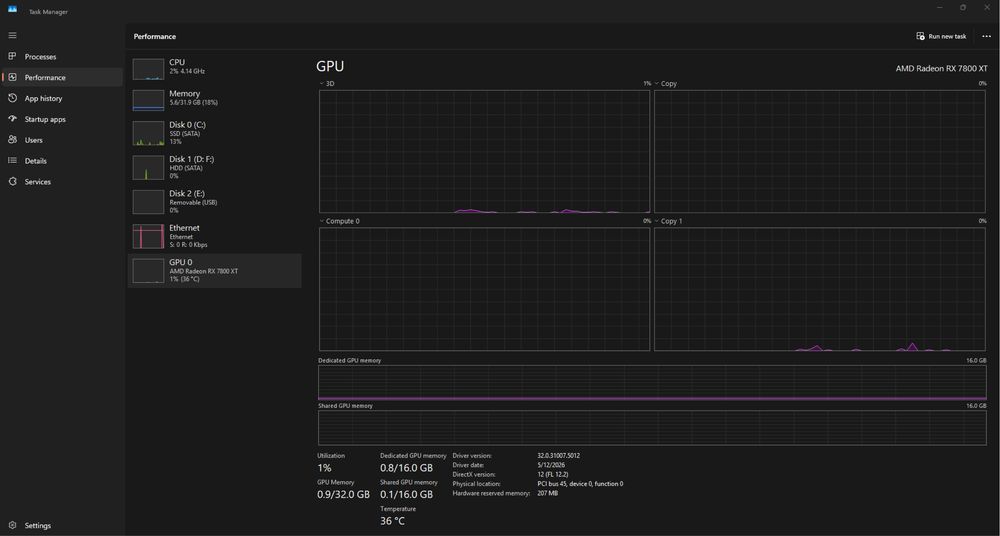The width and height of the screenshot is (1000, 536).
Task: Close the Task Manager window
Action: click(987, 7)
